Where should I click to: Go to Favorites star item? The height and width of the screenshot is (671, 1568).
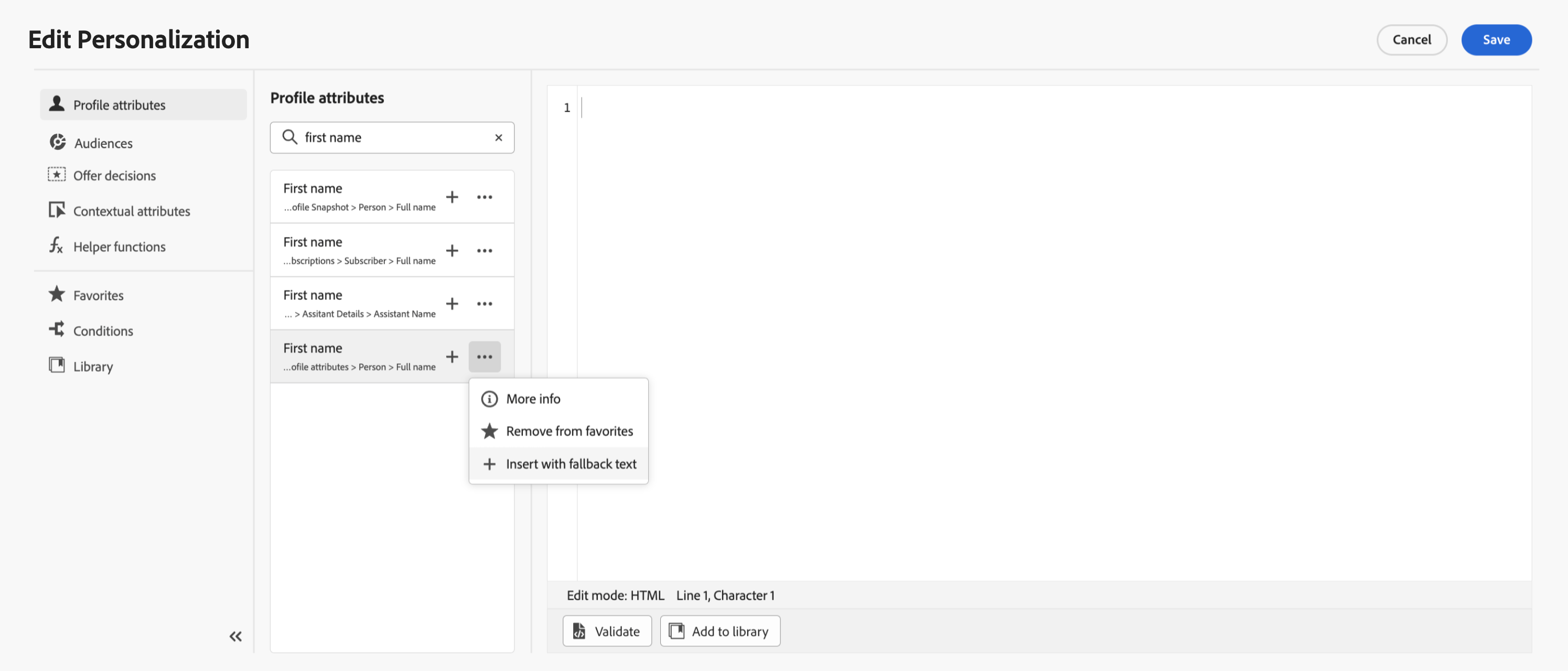point(98,295)
